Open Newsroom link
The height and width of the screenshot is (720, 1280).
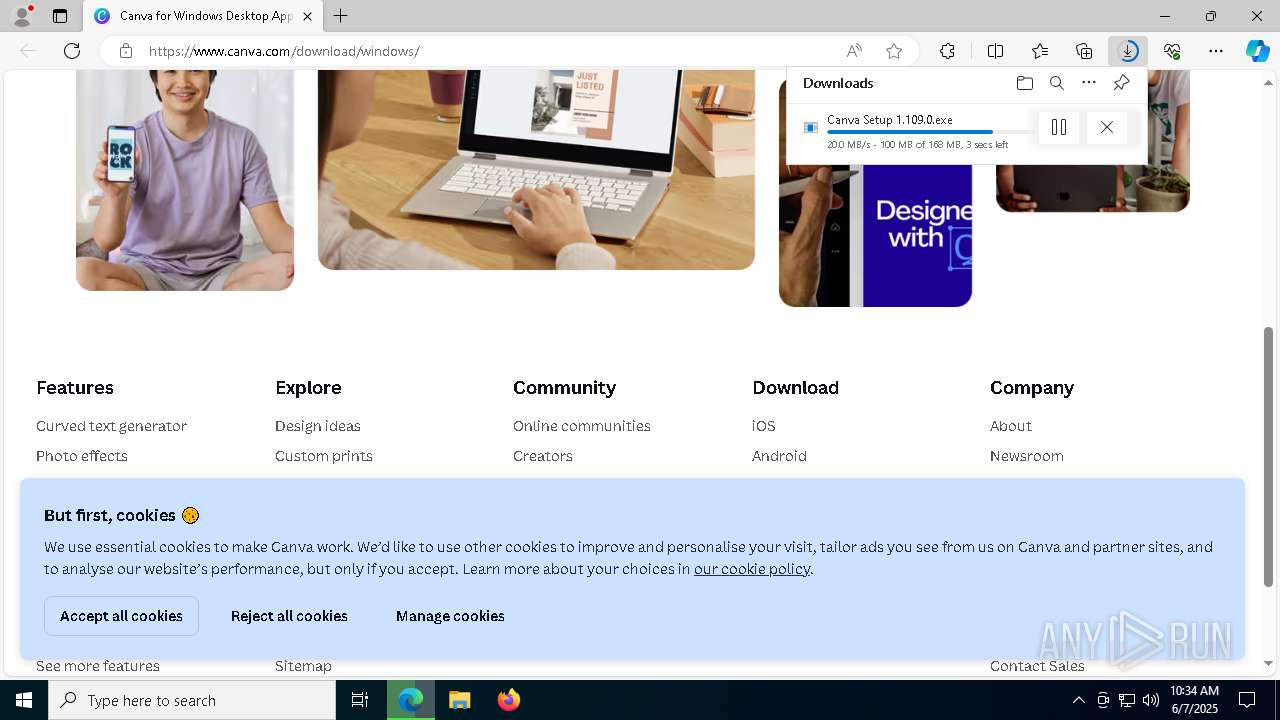1027,456
